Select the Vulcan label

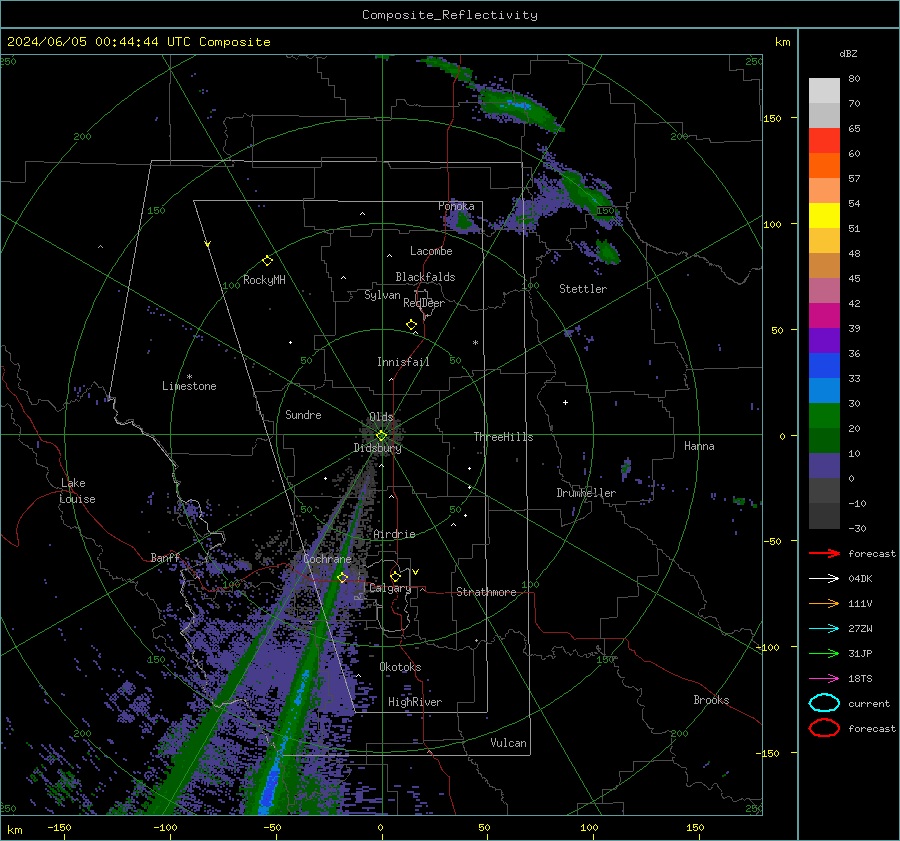508,743
